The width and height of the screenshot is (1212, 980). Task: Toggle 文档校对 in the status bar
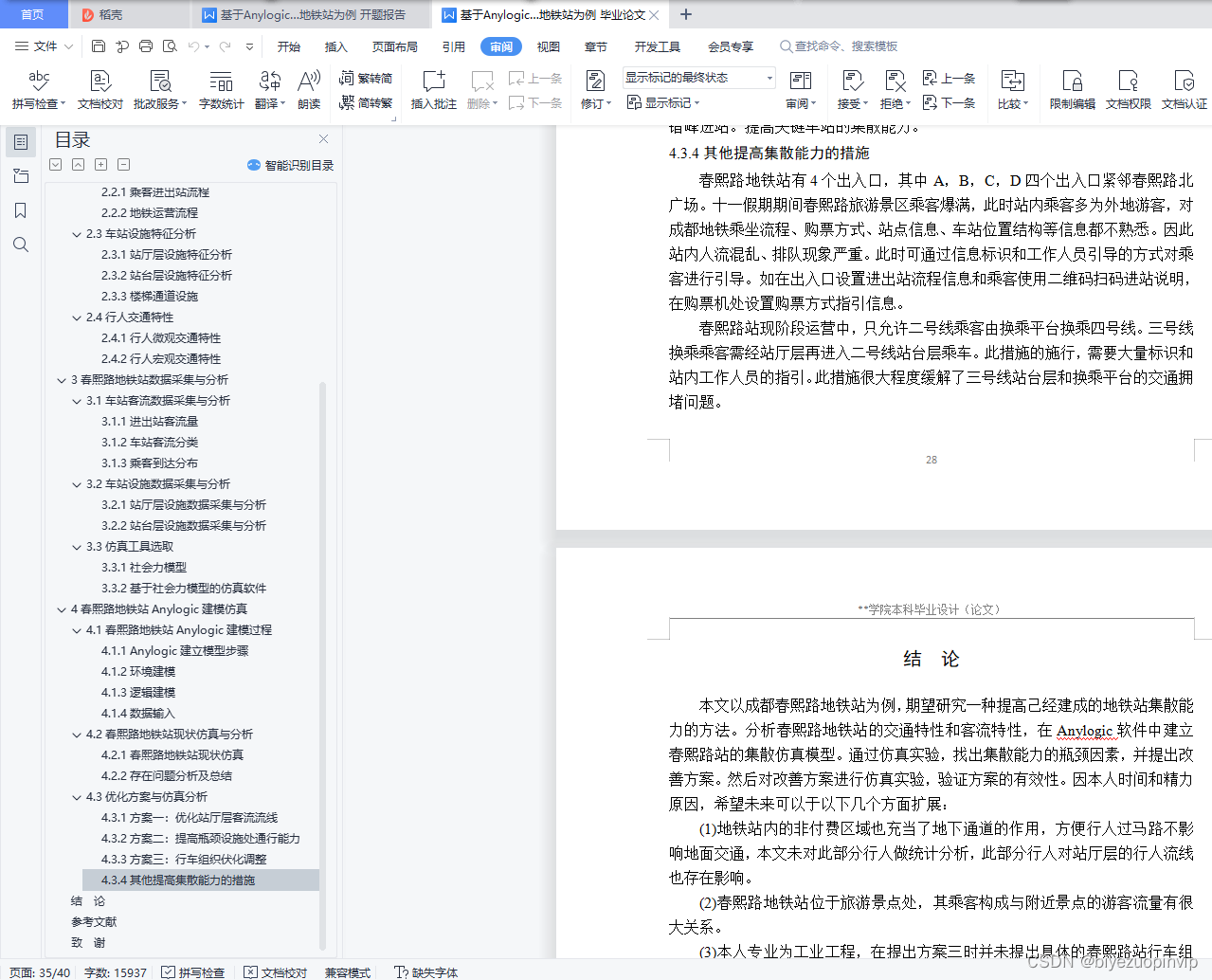[274, 971]
